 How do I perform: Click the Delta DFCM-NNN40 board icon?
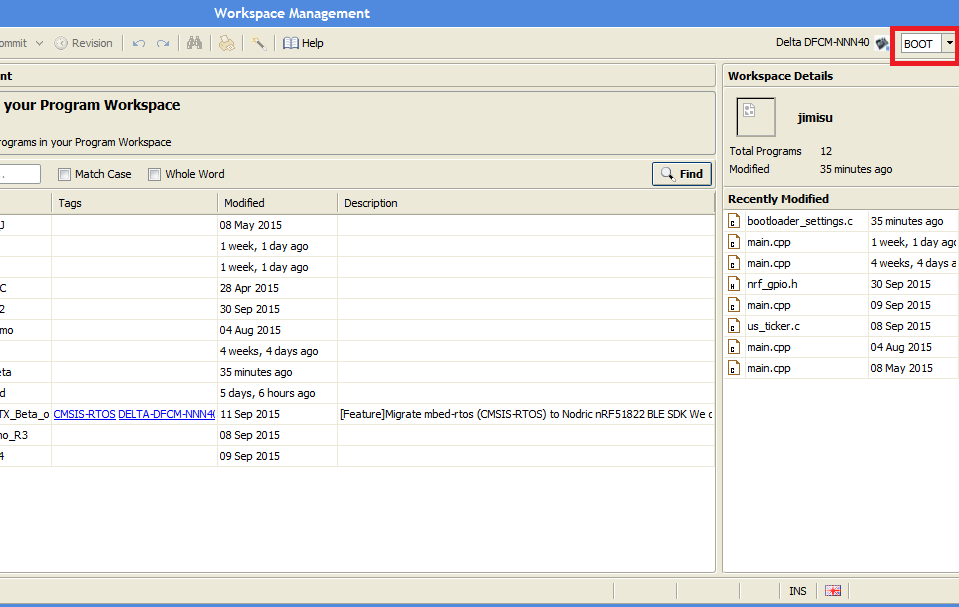(x=881, y=43)
